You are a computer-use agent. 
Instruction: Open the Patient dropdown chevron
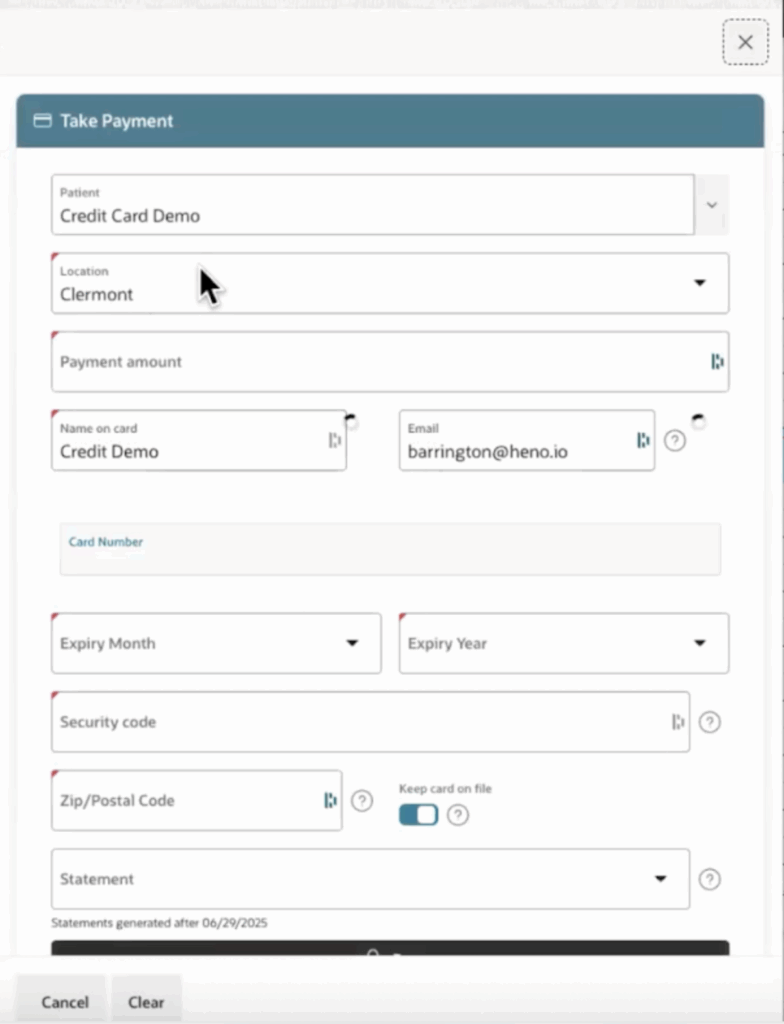tap(711, 205)
